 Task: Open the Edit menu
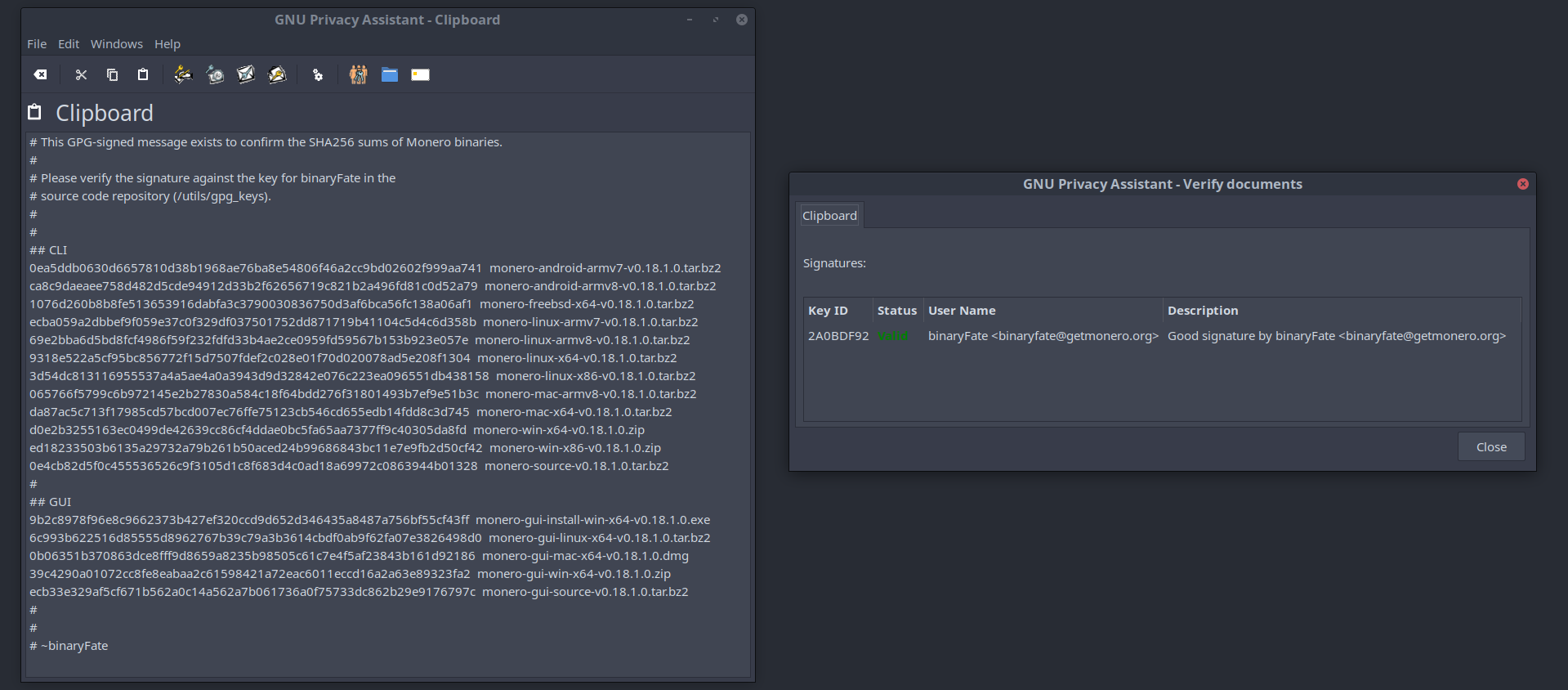pos(69,44)
